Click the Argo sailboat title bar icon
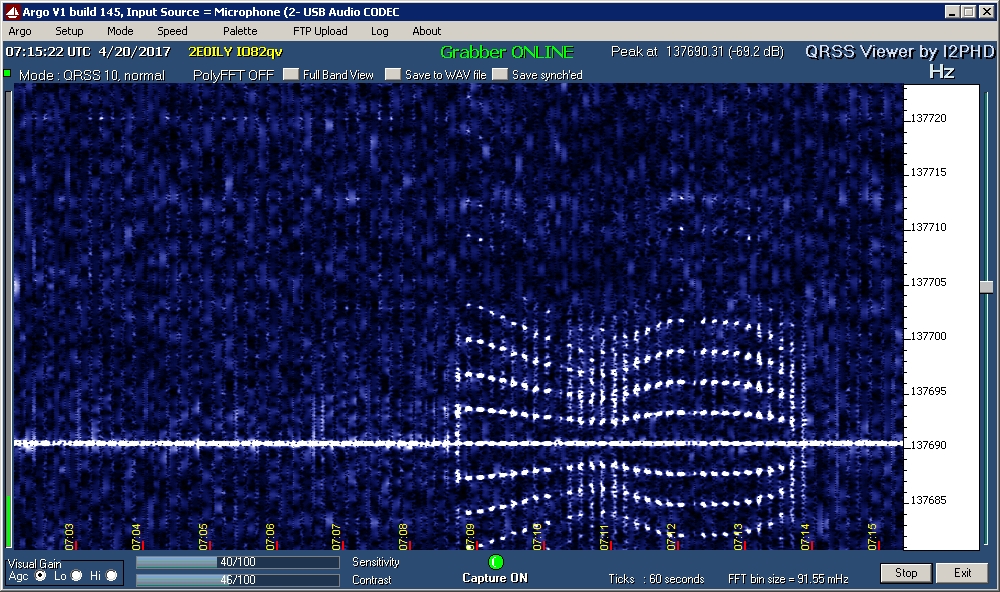Screen dimensions: 1000x592 click(12, 11)
